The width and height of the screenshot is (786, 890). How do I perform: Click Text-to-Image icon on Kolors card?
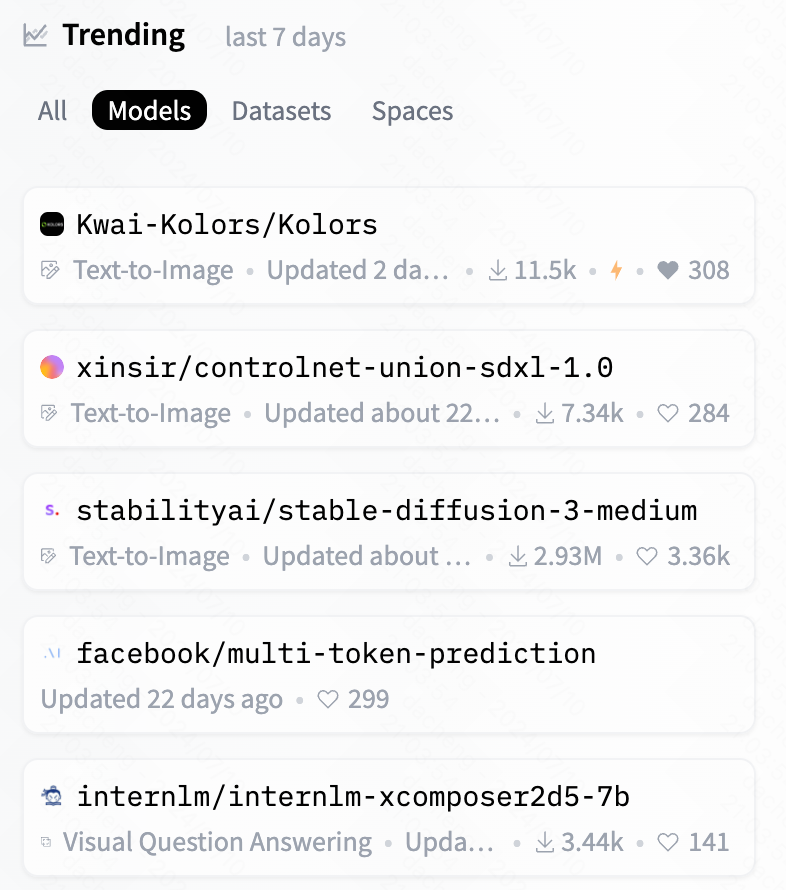(49, 270)
